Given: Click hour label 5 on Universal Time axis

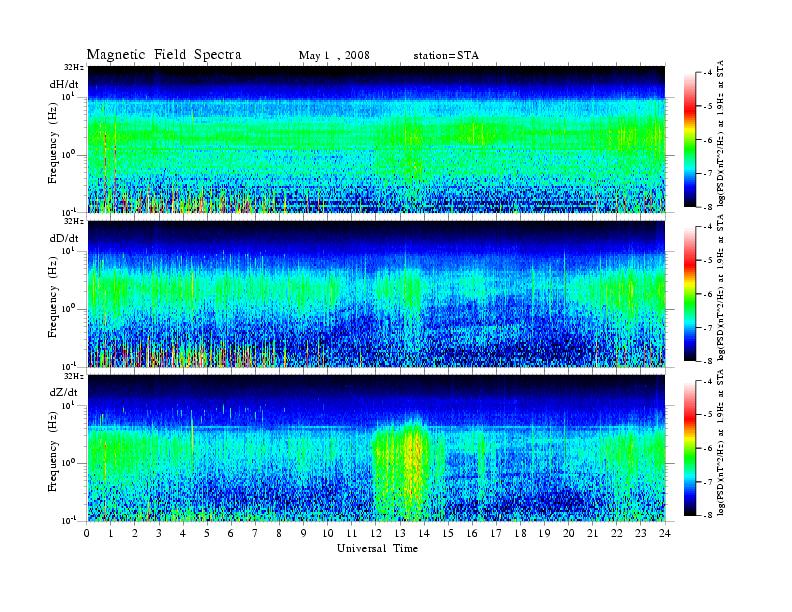Looking at the screenshot, I should [x=207, y=533].
